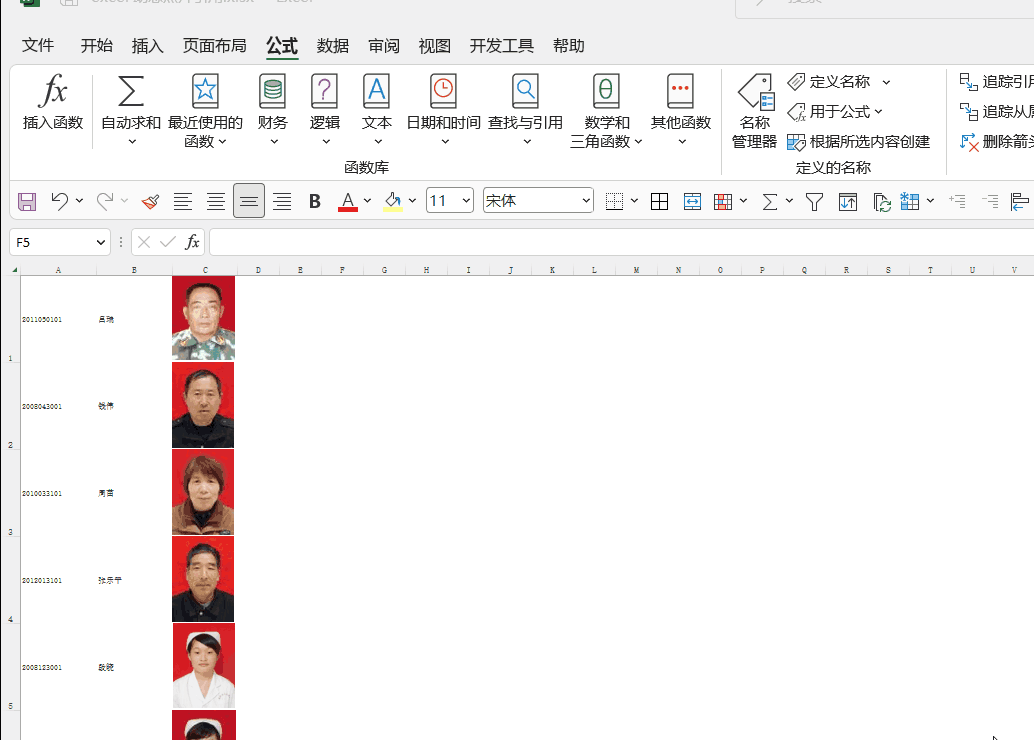
Task: Click the cancel X in formula bar
Action: [144, 242]
